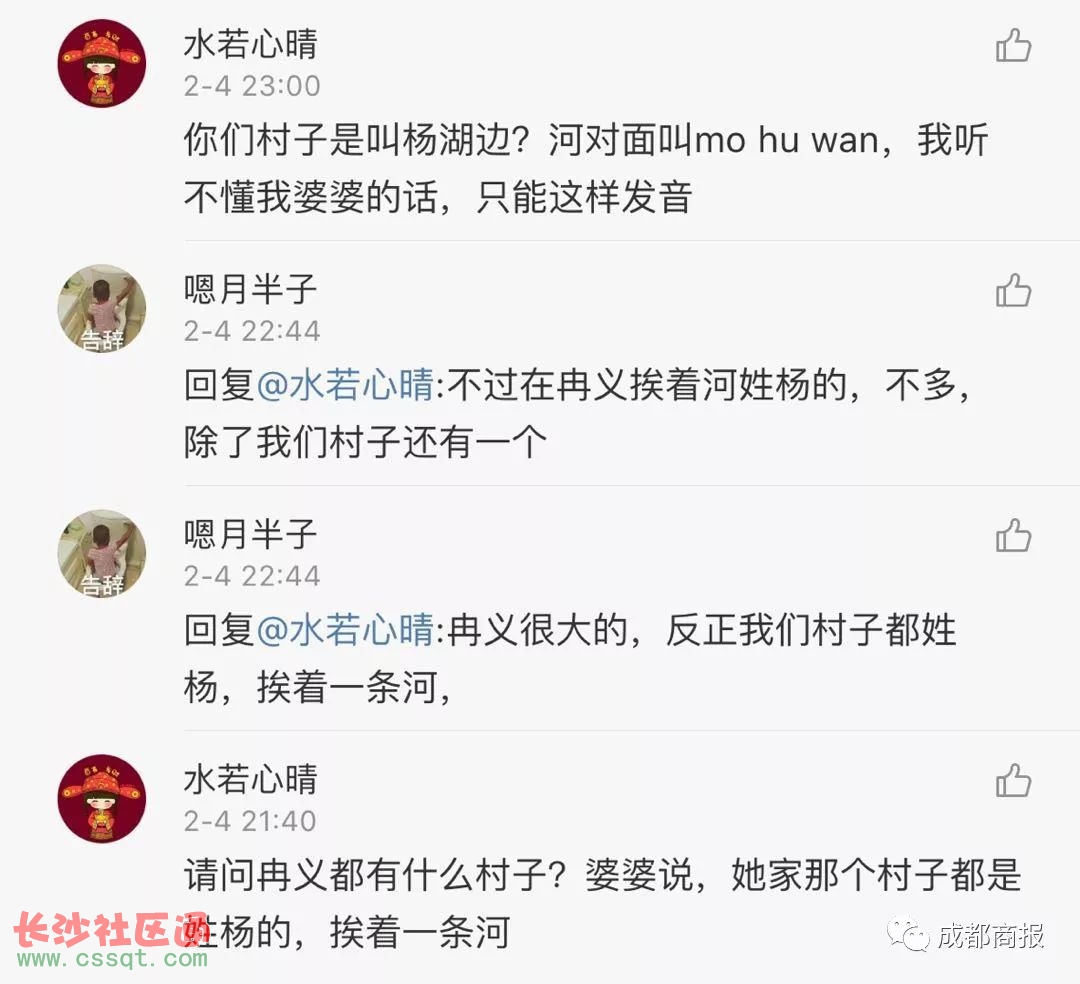Open the @水若心晴 mention in the 不过在冉义 reply
The height and width of the screenshot is (984, 1080).
pos(344,385)
